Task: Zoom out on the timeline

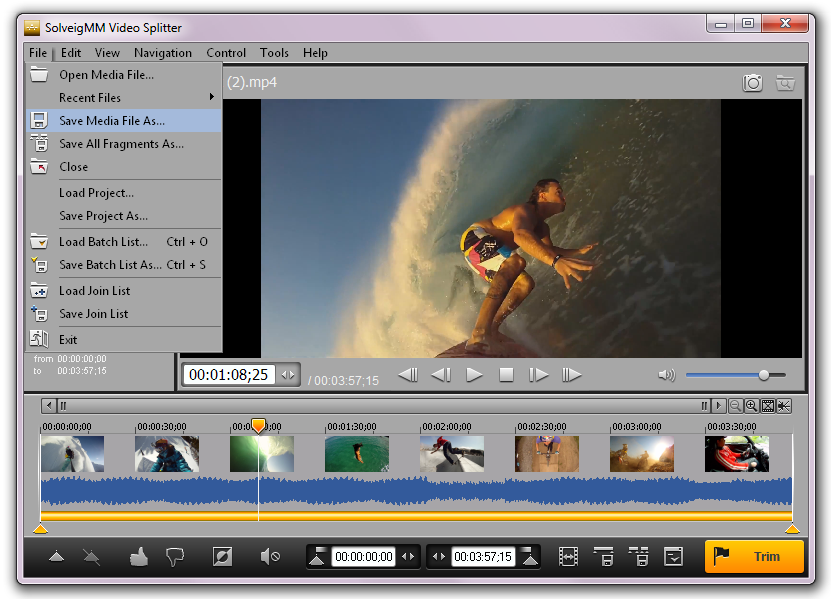Action: pyautogui.click(x=734, y=406)
